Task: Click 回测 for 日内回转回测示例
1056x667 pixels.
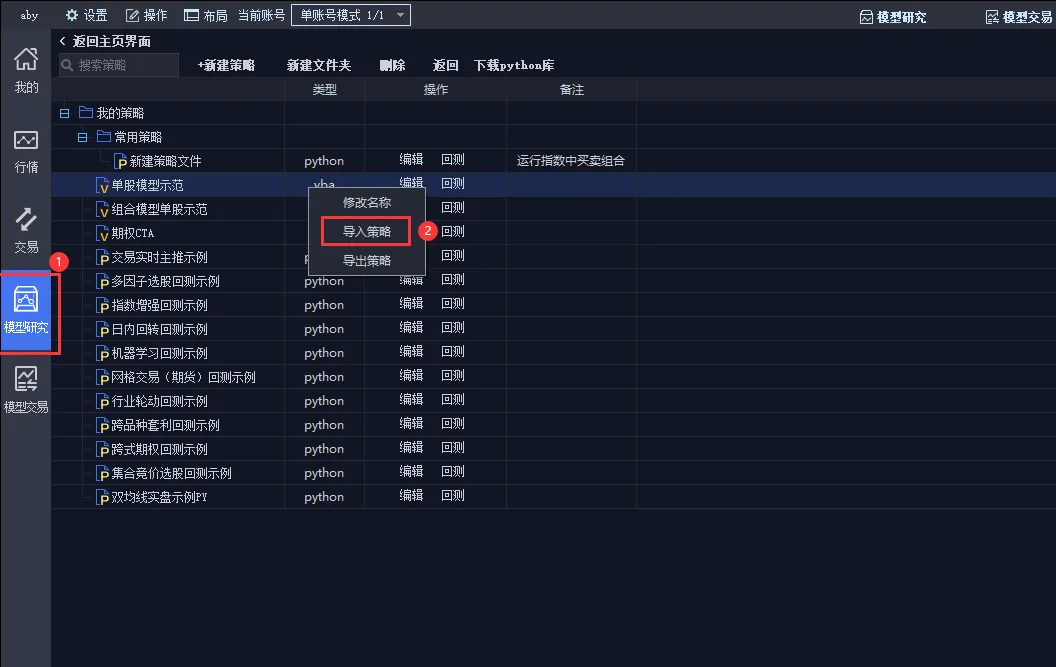Action: point(453,327)
